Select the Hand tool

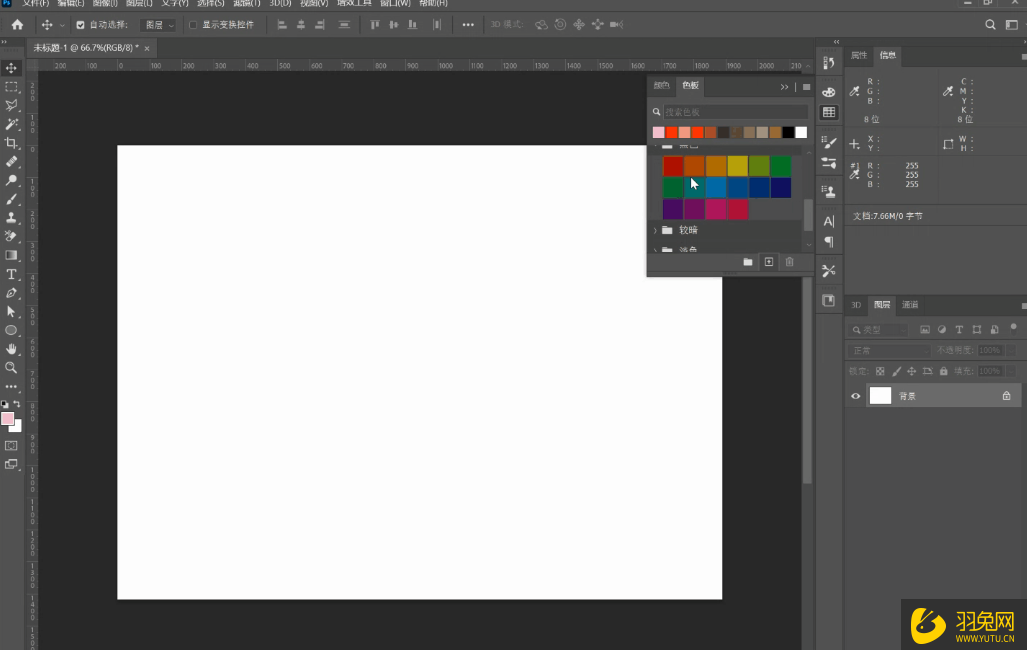(x=12, y=349)
